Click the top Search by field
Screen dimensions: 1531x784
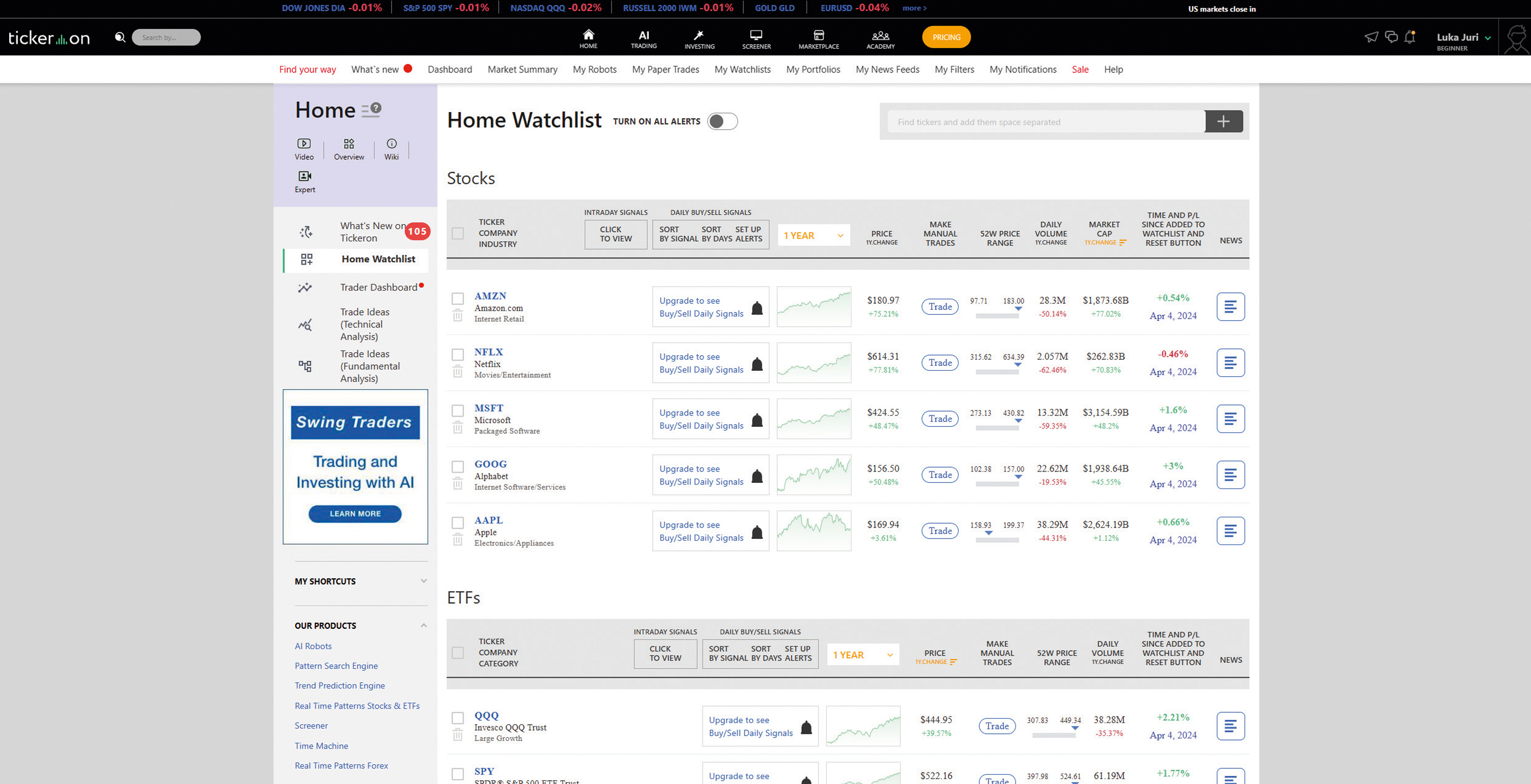(x=166, y=38)
